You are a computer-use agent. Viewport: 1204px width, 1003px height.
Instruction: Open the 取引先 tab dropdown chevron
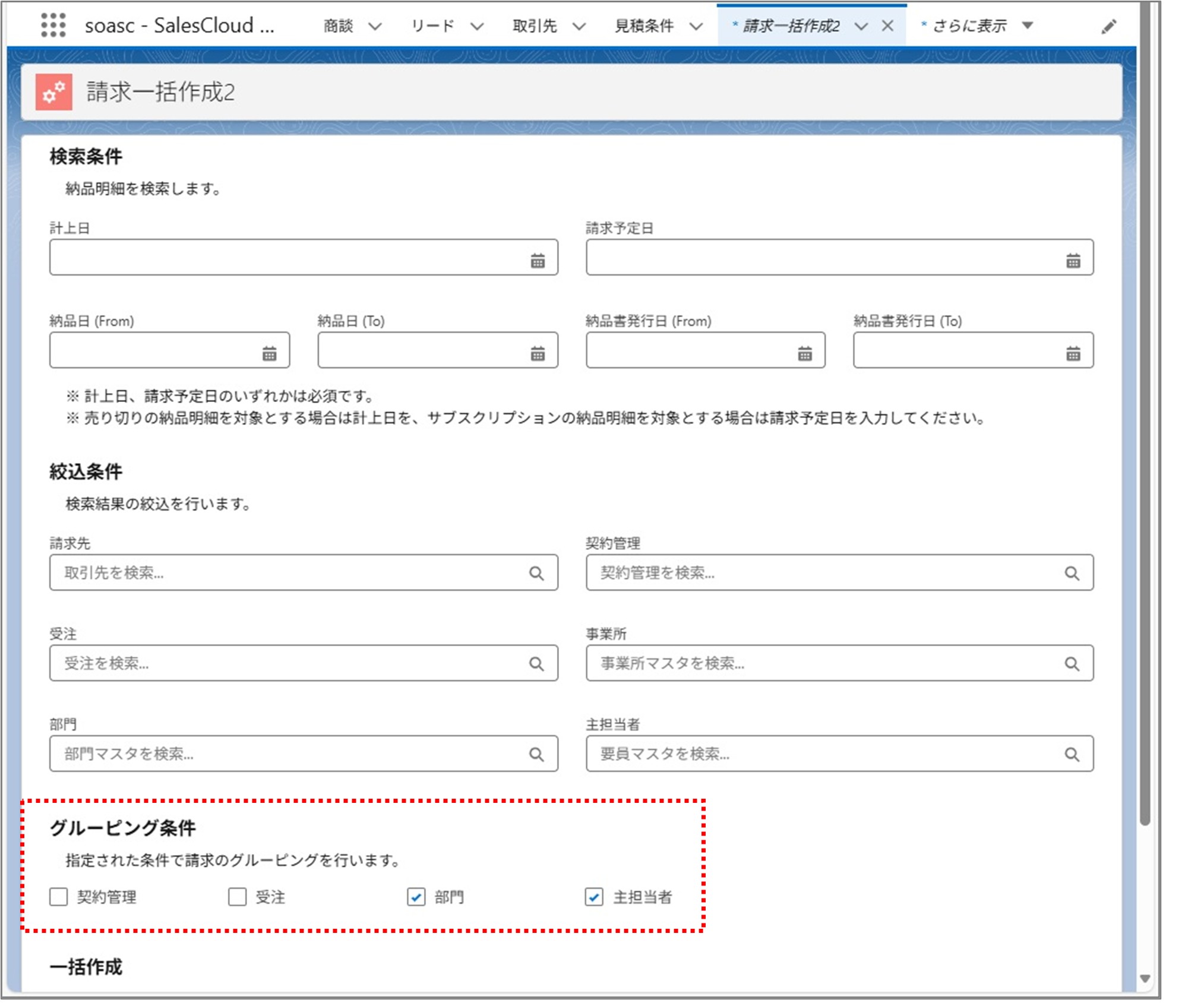tap(577, 26)
